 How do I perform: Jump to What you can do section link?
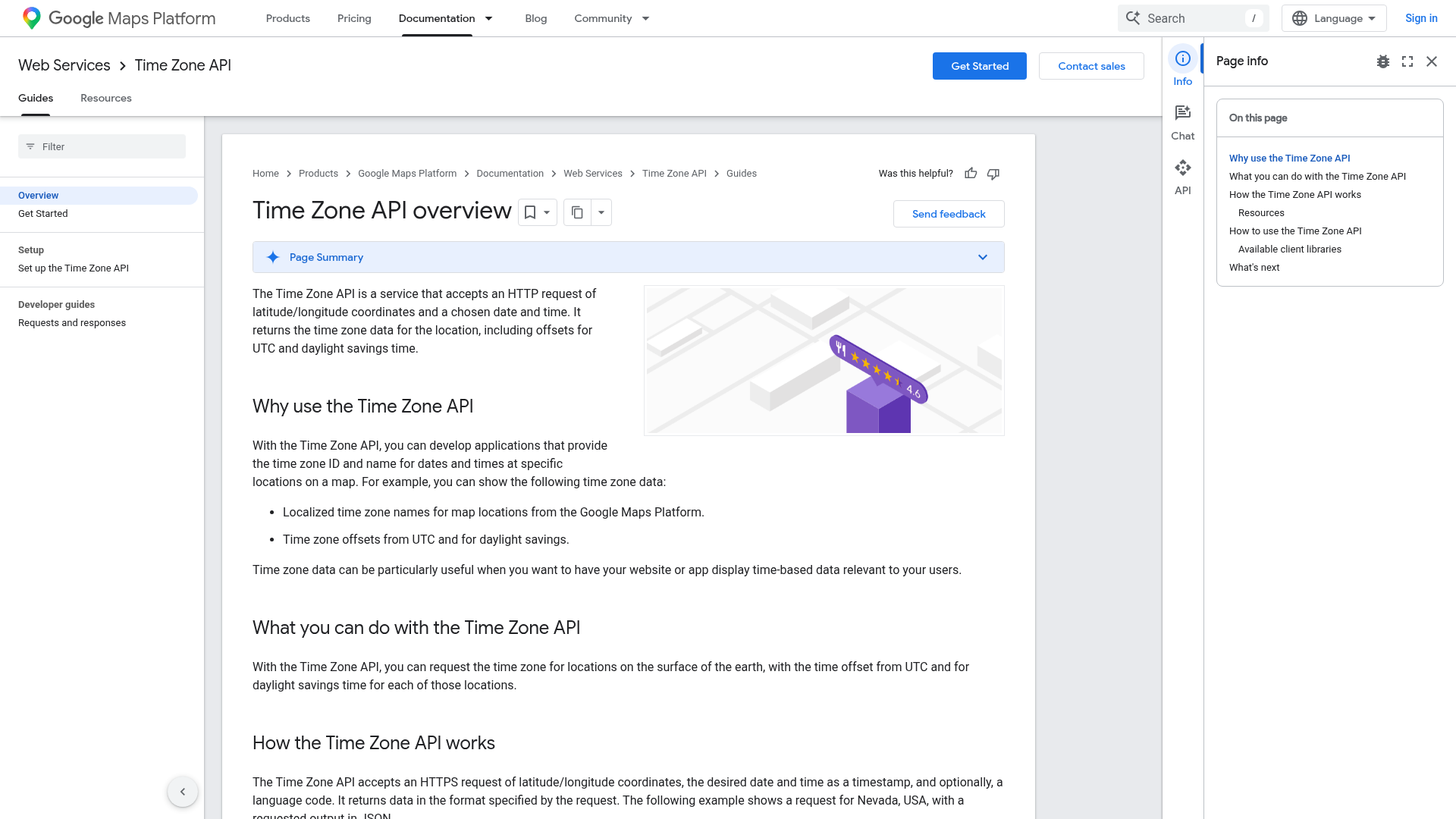tap(1317, 177)
